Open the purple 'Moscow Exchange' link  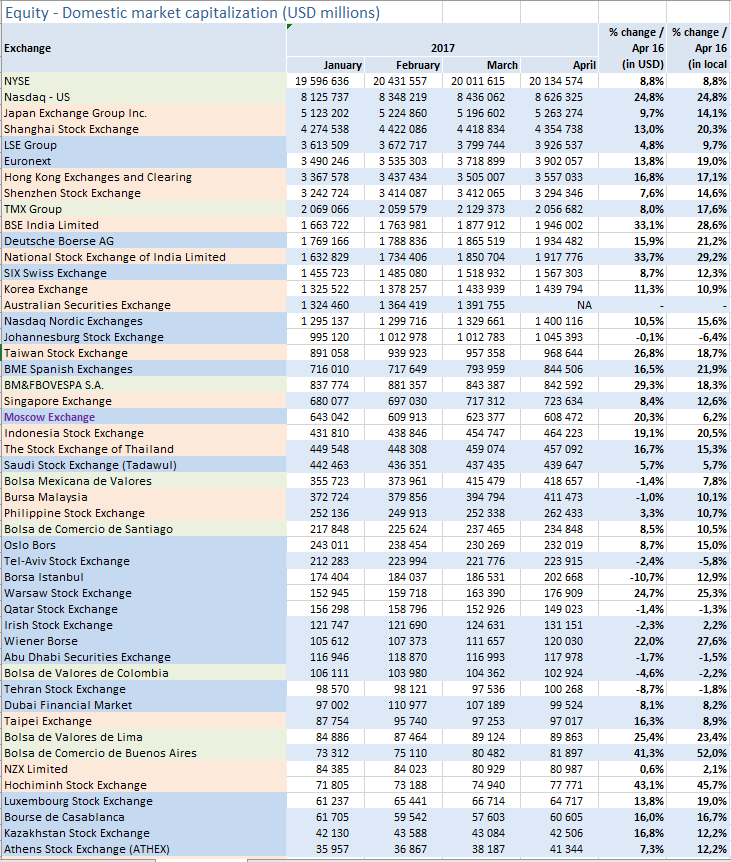[49, 417]
